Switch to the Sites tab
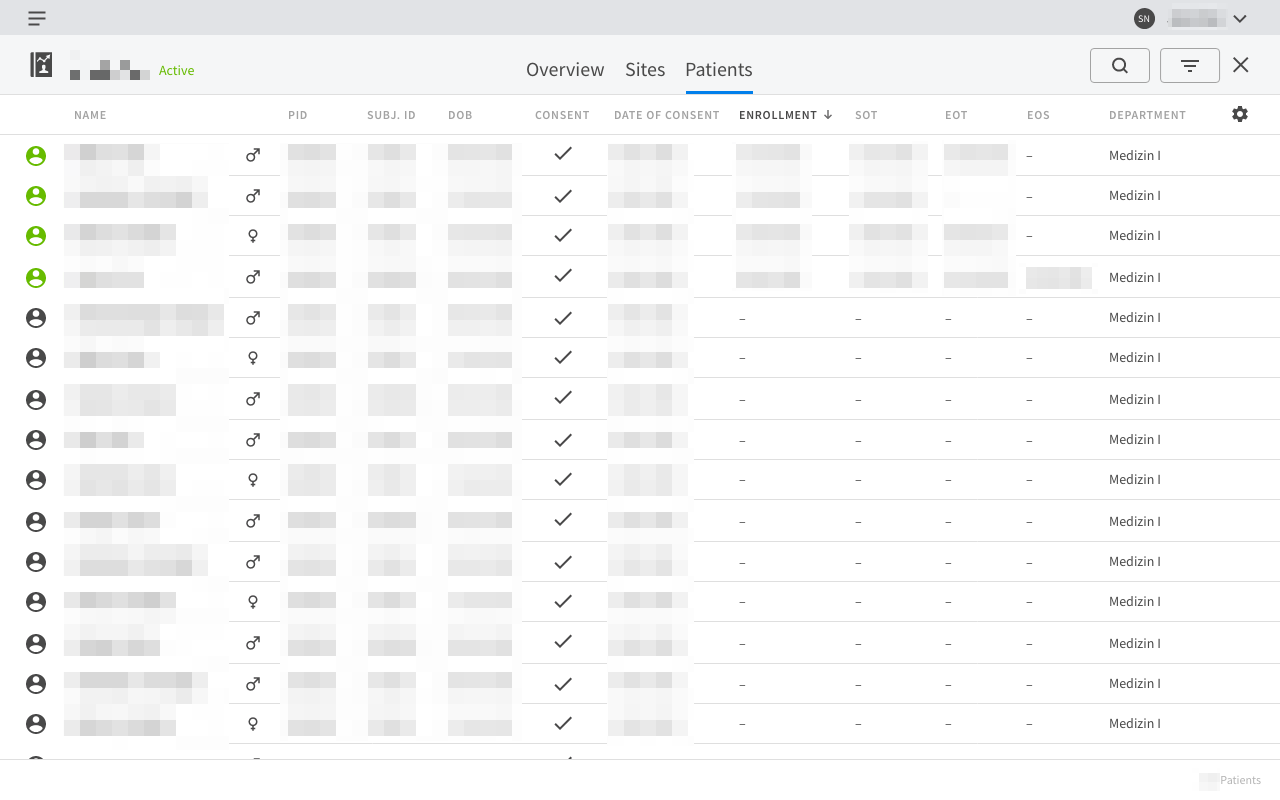The height and width of the screenshot is (800, 1280). (x=645, y=69)
